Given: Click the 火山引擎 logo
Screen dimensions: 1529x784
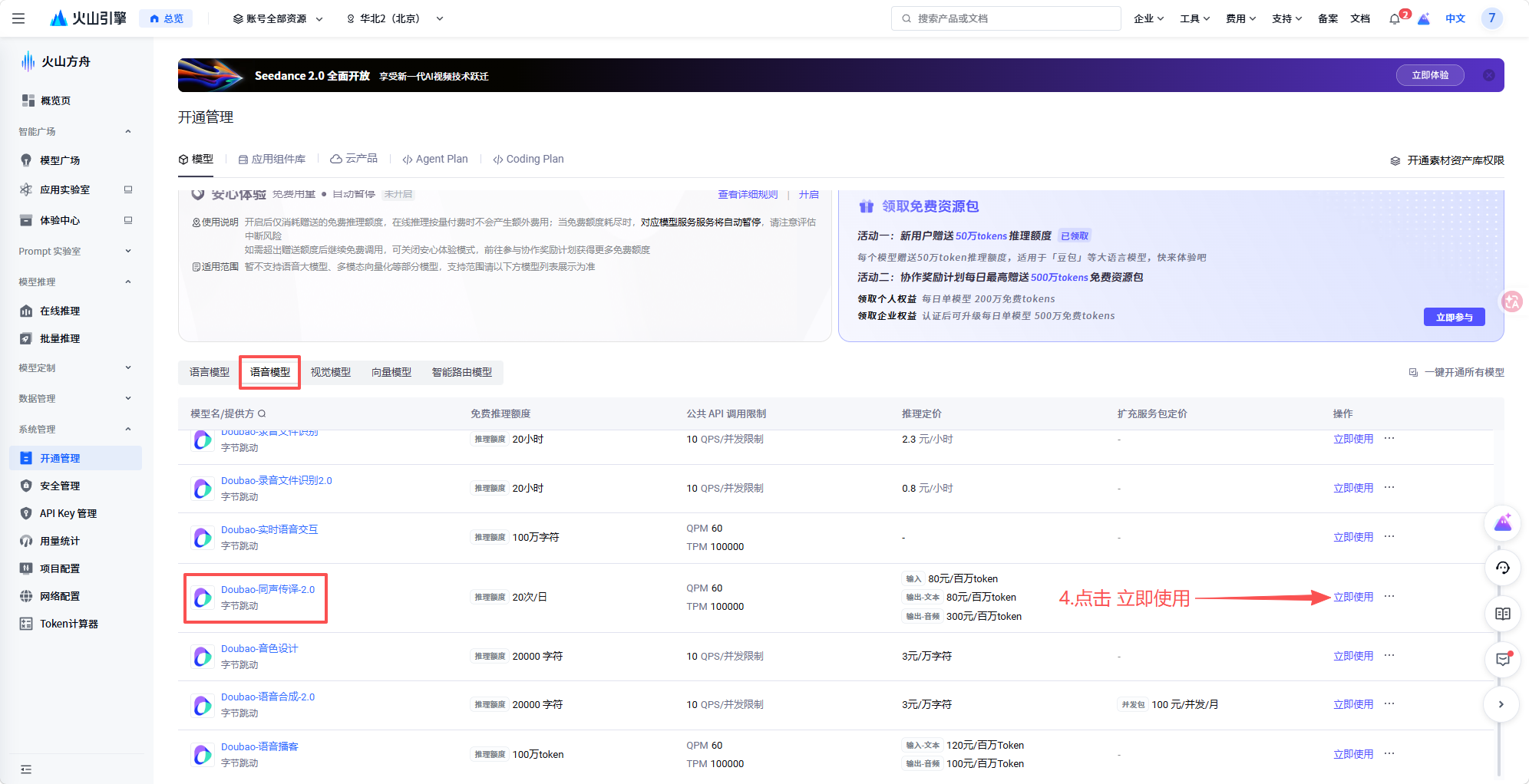Looking at the screenshot, I should click(x=88, y=18).
